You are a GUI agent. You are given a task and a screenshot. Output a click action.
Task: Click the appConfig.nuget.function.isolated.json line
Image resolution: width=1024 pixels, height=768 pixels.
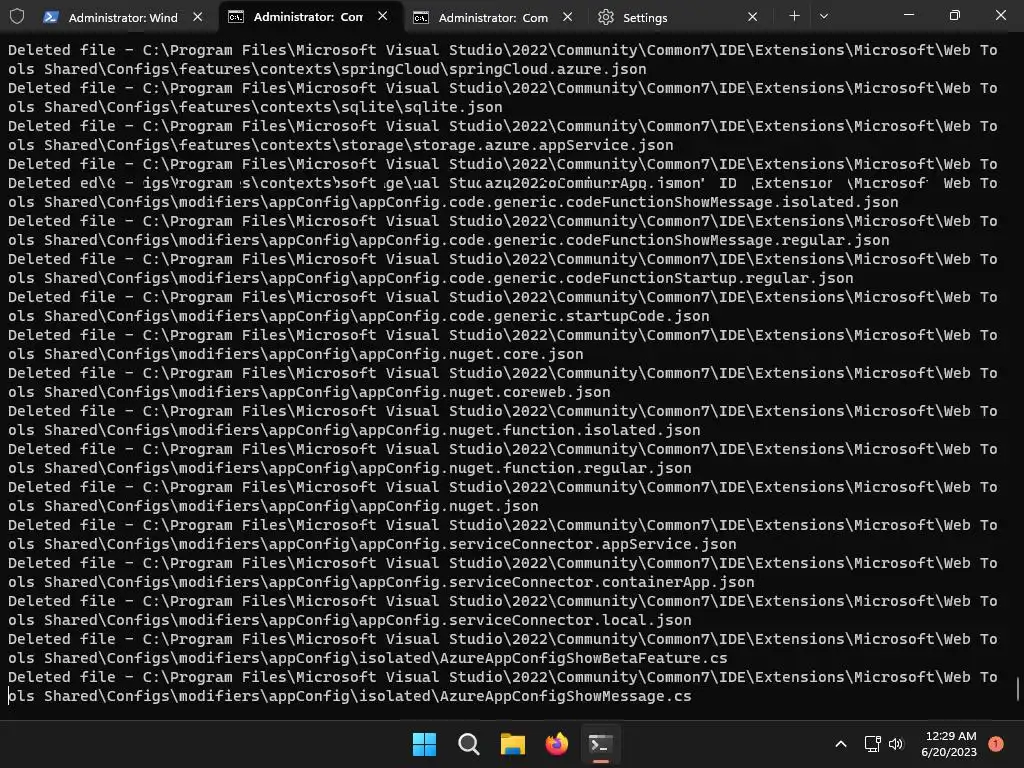click(x=354, y=430)
